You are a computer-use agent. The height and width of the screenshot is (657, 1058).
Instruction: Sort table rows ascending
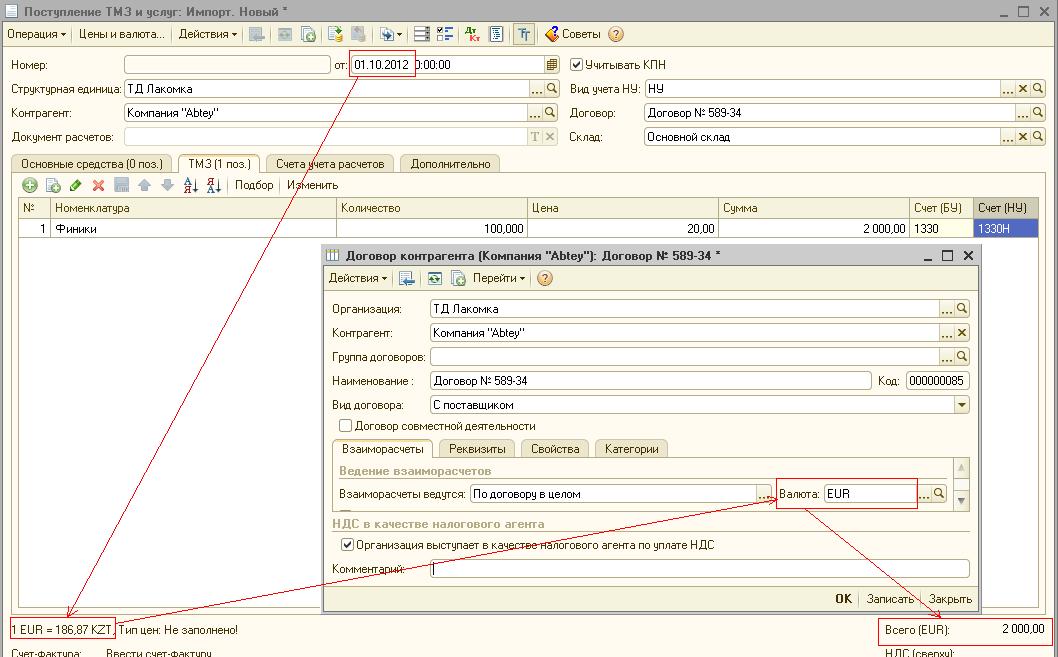[191, 185]
